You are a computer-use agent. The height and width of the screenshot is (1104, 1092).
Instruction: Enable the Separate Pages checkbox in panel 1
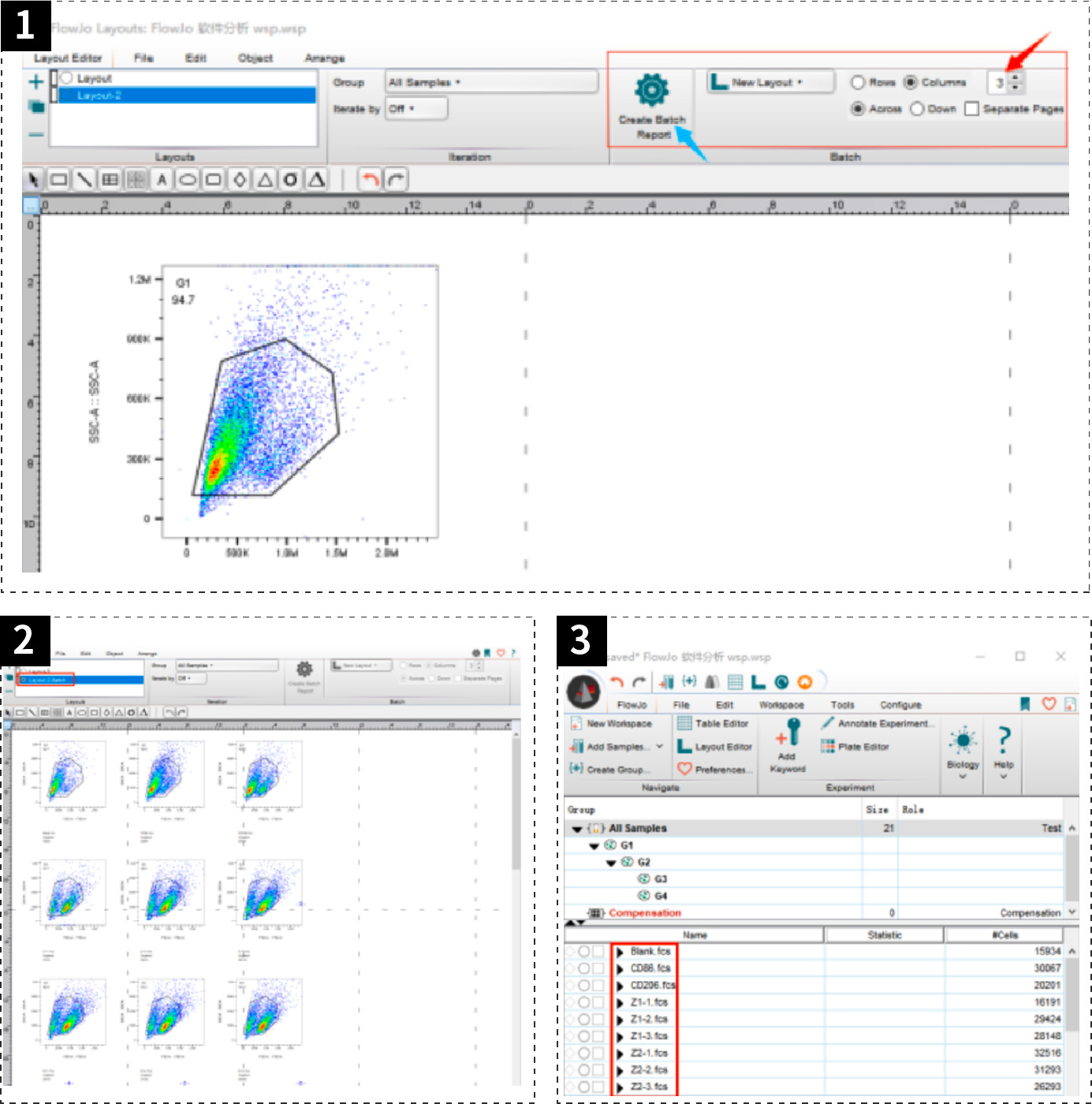(972, 109)
